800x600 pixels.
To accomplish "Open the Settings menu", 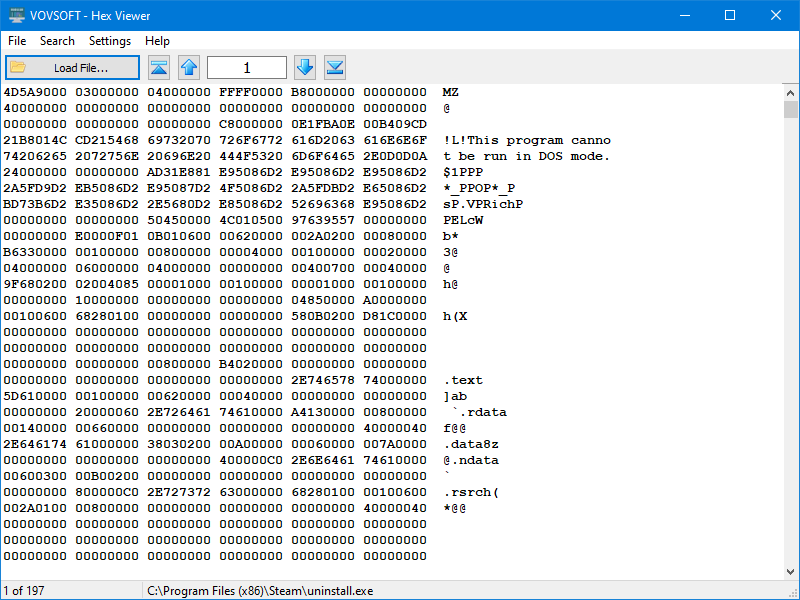I will pyautogui.click(x=110, y=41).
